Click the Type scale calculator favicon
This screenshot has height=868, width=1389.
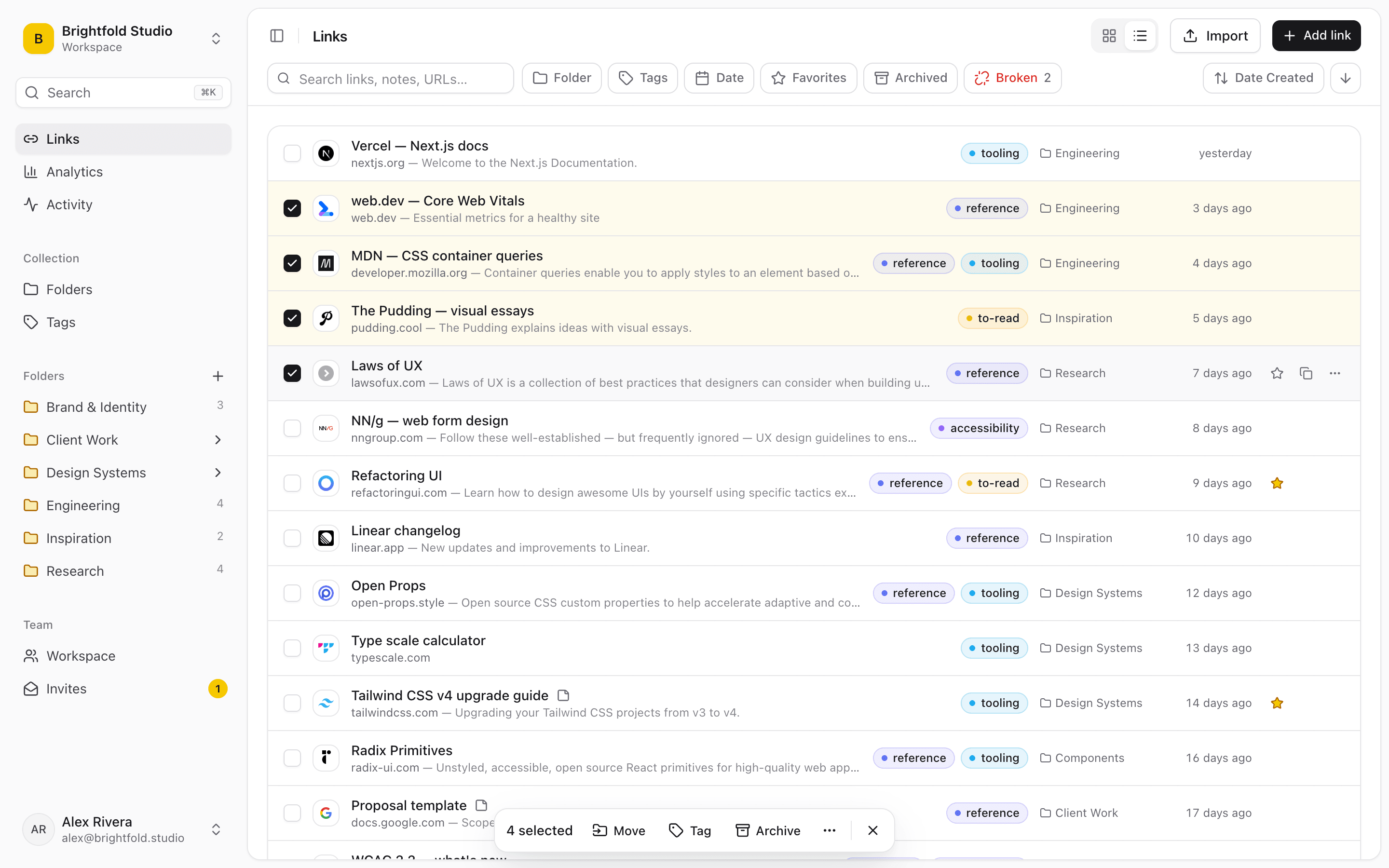(x=326, y=648)
